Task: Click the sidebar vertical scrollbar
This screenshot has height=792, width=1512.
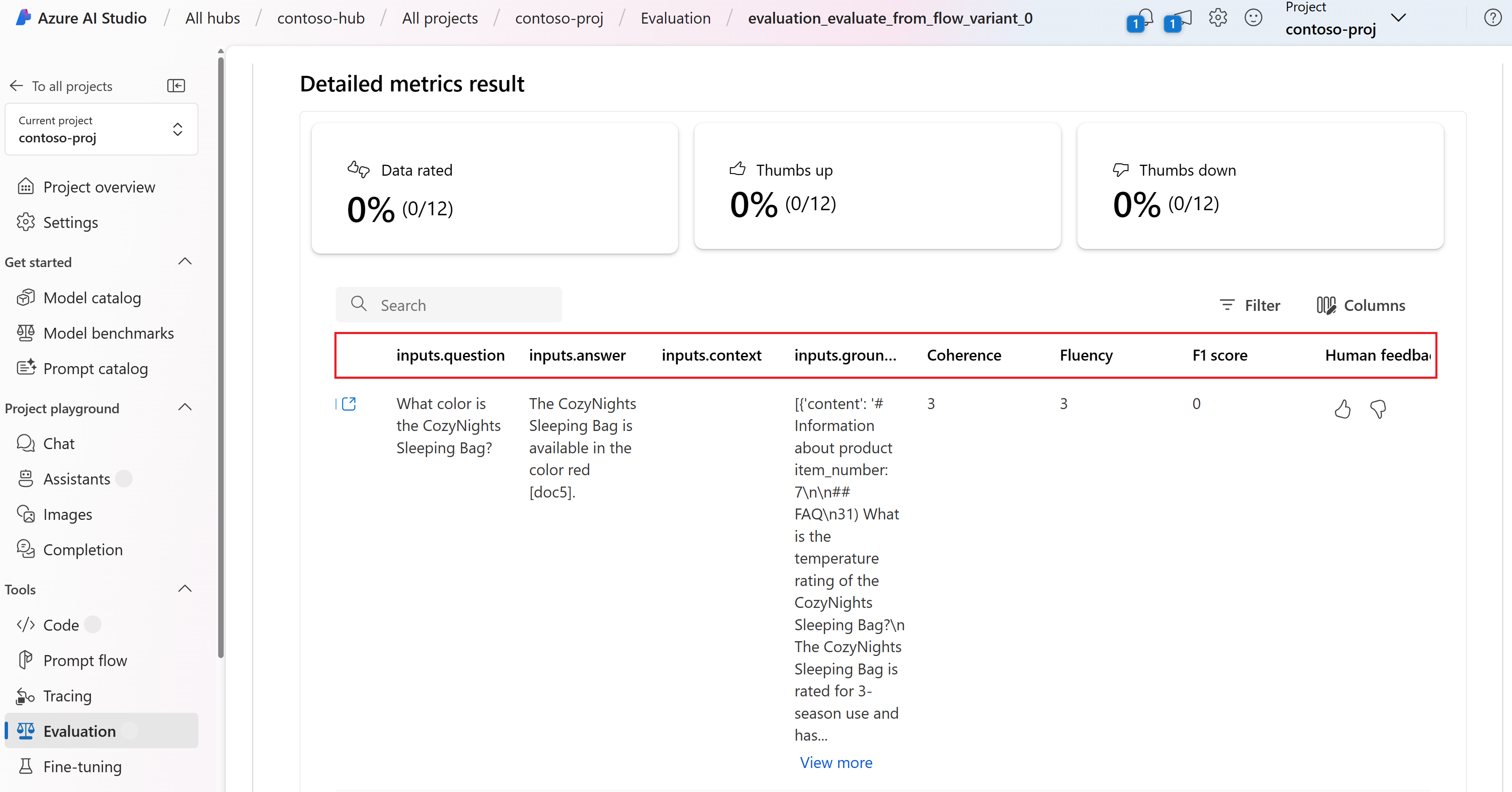Action: 221,352
